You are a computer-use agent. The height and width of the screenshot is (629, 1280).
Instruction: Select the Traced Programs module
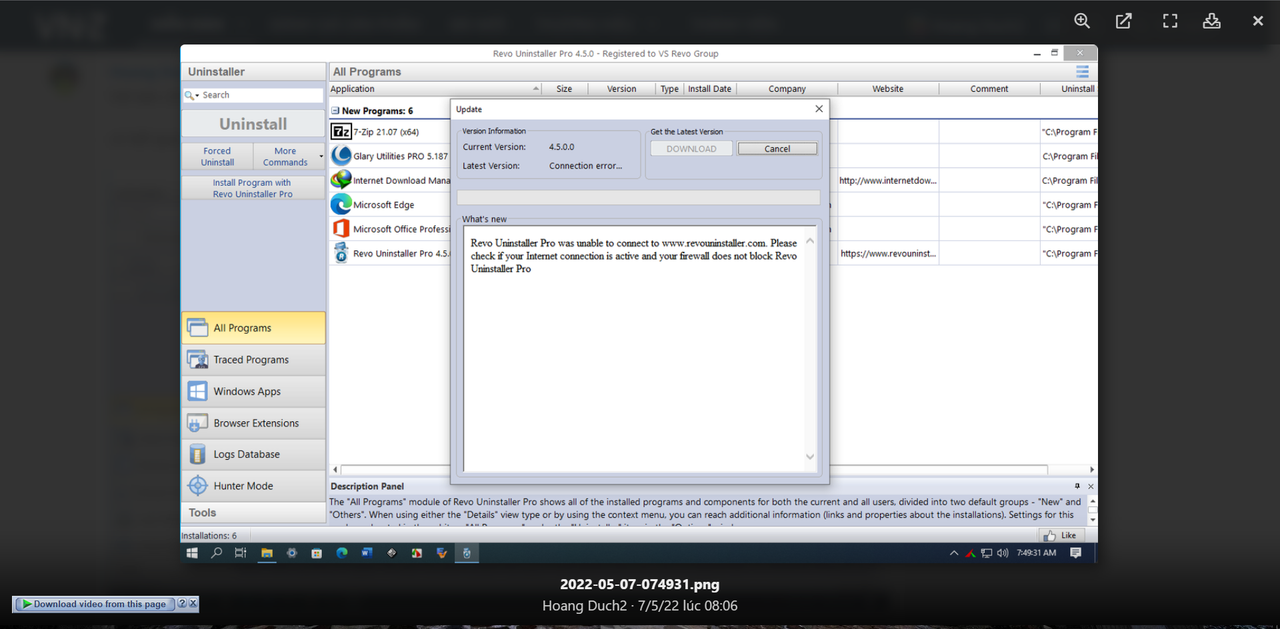tap(254, 360)
